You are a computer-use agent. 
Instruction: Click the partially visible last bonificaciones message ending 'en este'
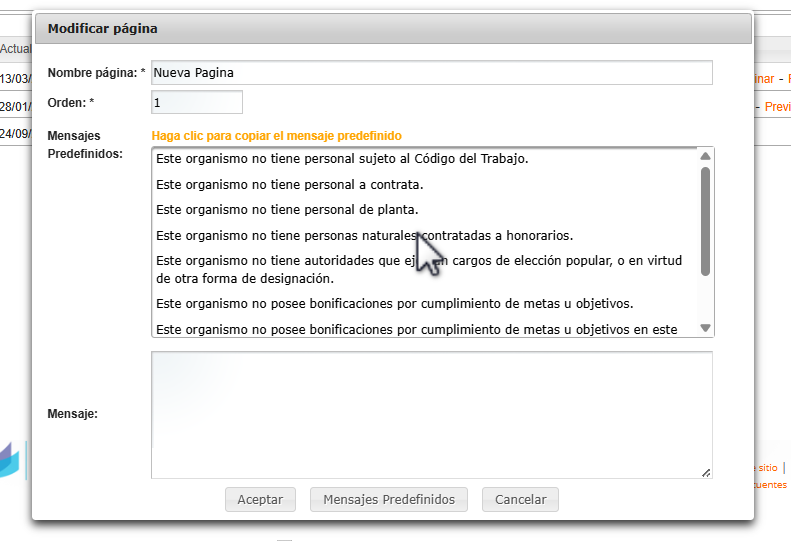(417, 329)
